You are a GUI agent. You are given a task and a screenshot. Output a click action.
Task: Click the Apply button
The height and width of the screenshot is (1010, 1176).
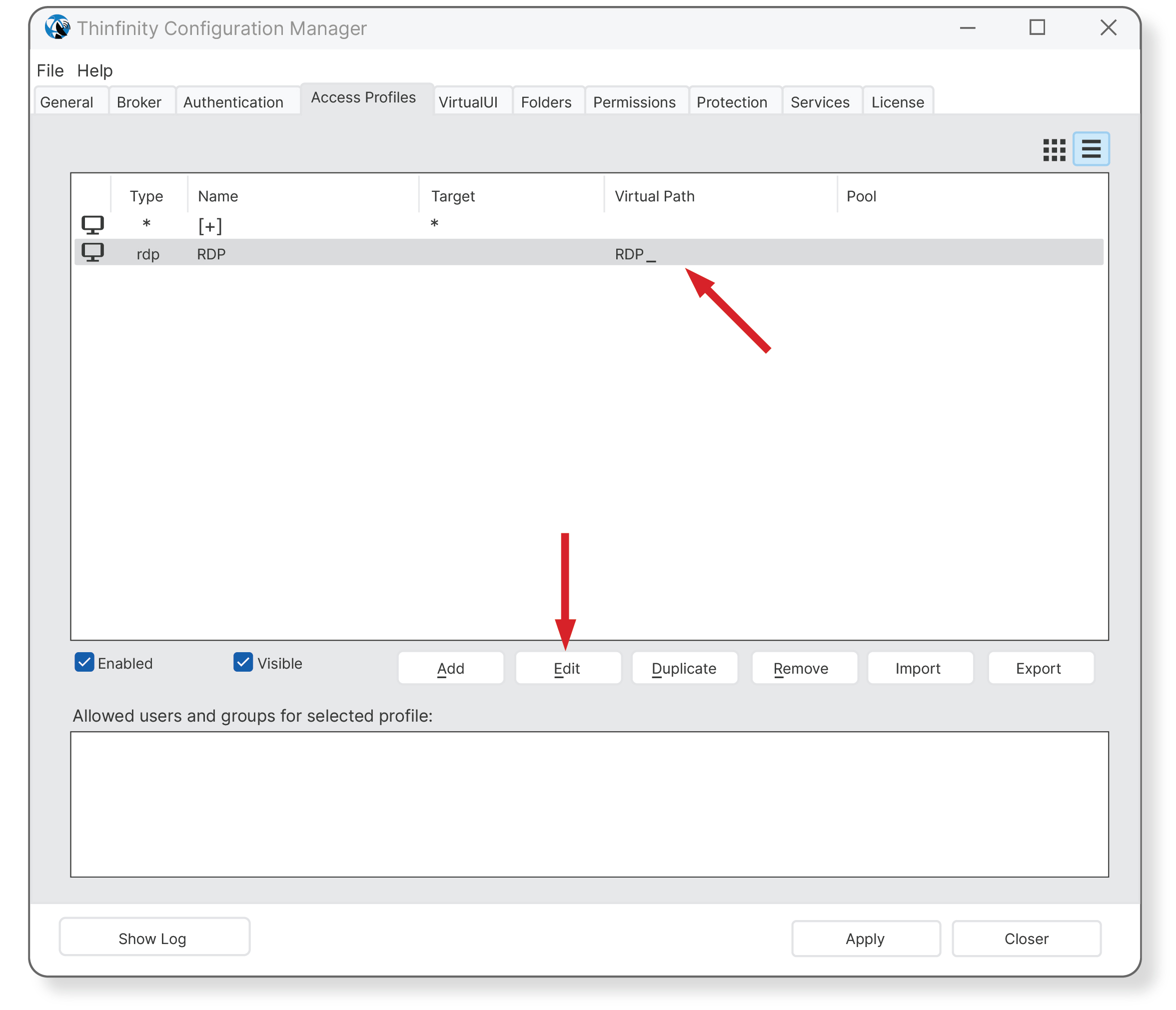[x=866, y=939]
